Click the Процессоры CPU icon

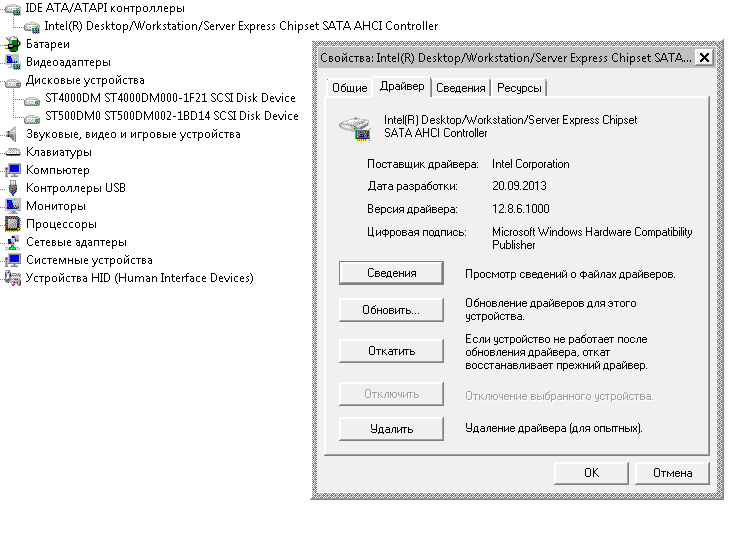point(13,224)
